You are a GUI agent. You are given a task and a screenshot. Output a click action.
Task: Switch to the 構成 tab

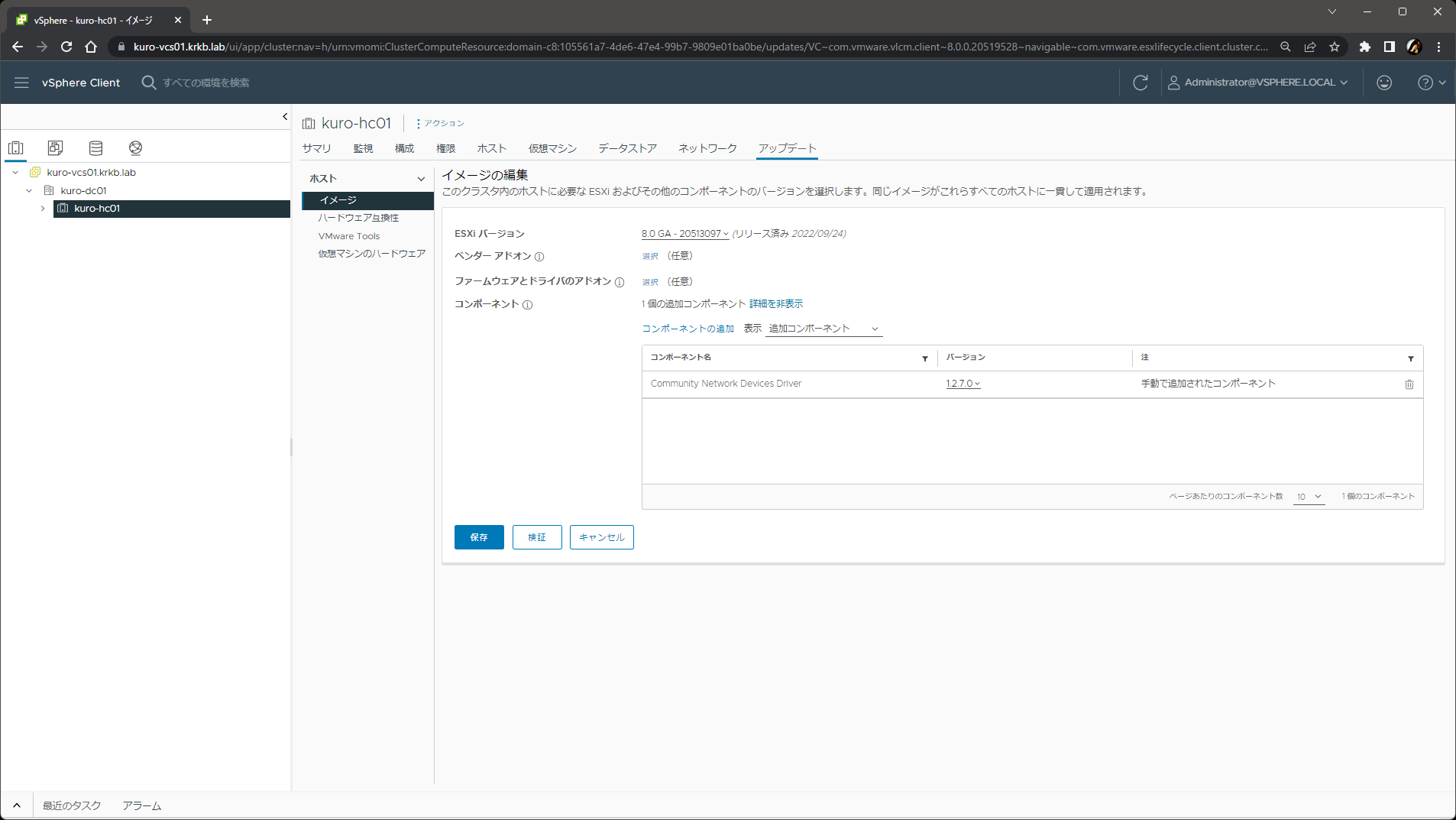tap(404, 148)
